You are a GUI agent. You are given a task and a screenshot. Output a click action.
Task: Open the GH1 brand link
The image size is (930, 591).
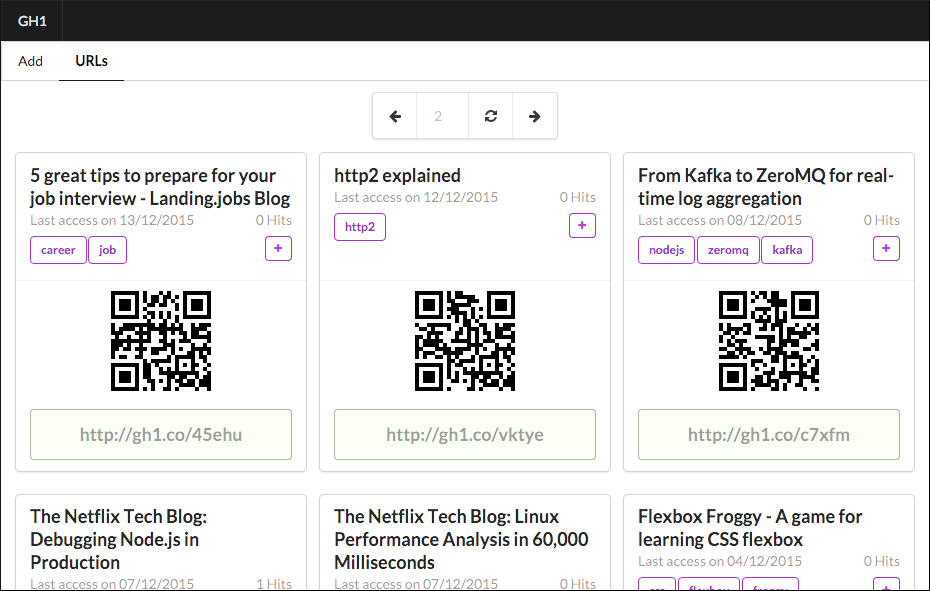click(x=32, y=21)
